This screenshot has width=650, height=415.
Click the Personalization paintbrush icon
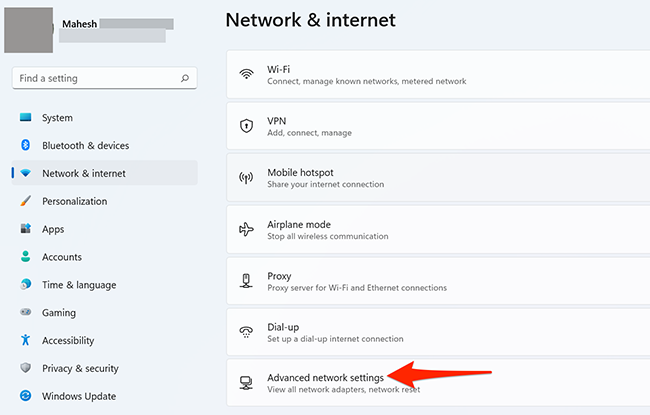(26, 201)
